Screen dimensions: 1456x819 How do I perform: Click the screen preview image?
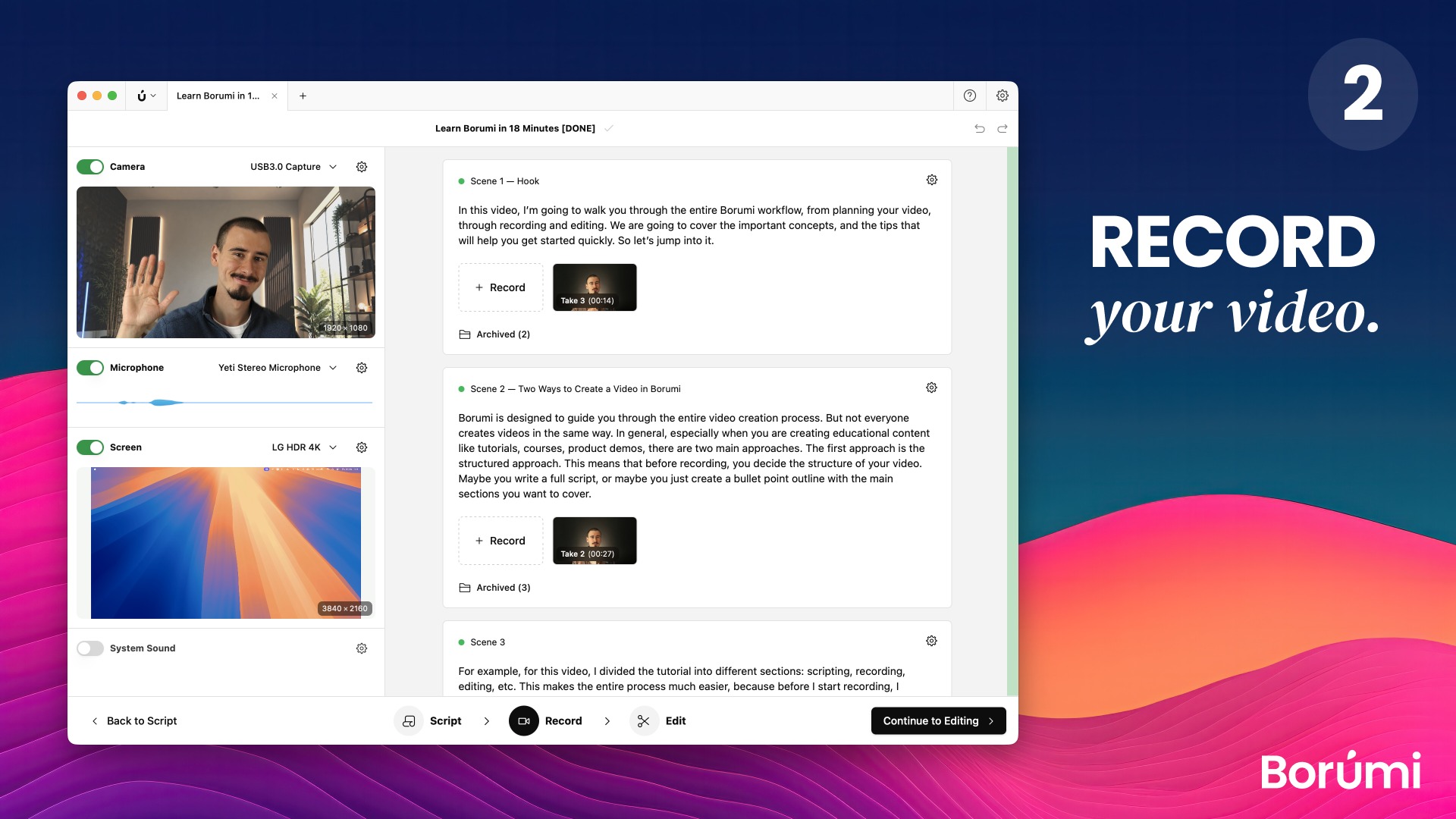click(226, 543)
